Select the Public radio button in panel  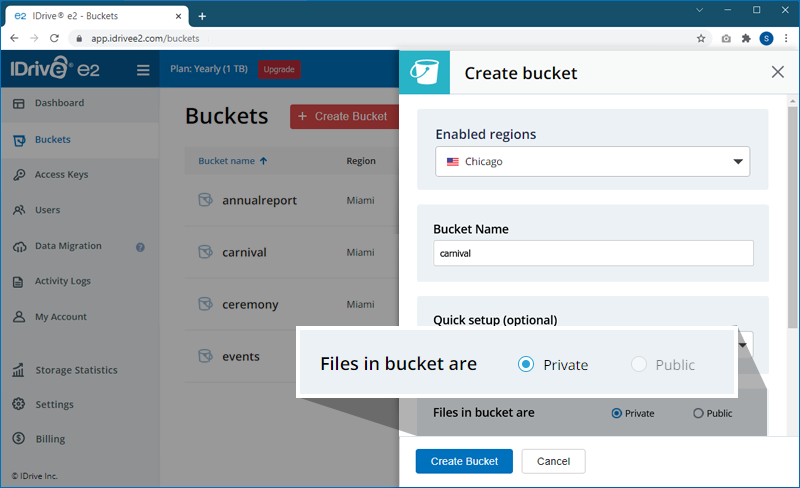point(698,413)
